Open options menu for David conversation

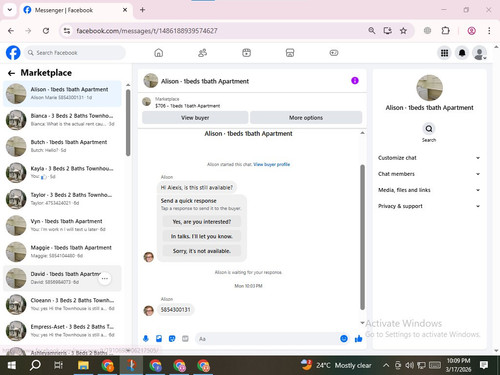point(105,278)
